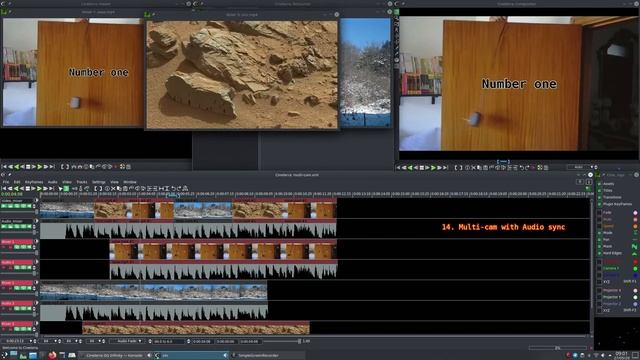
Task: Open Tracks menu
Action: point(82,182)
